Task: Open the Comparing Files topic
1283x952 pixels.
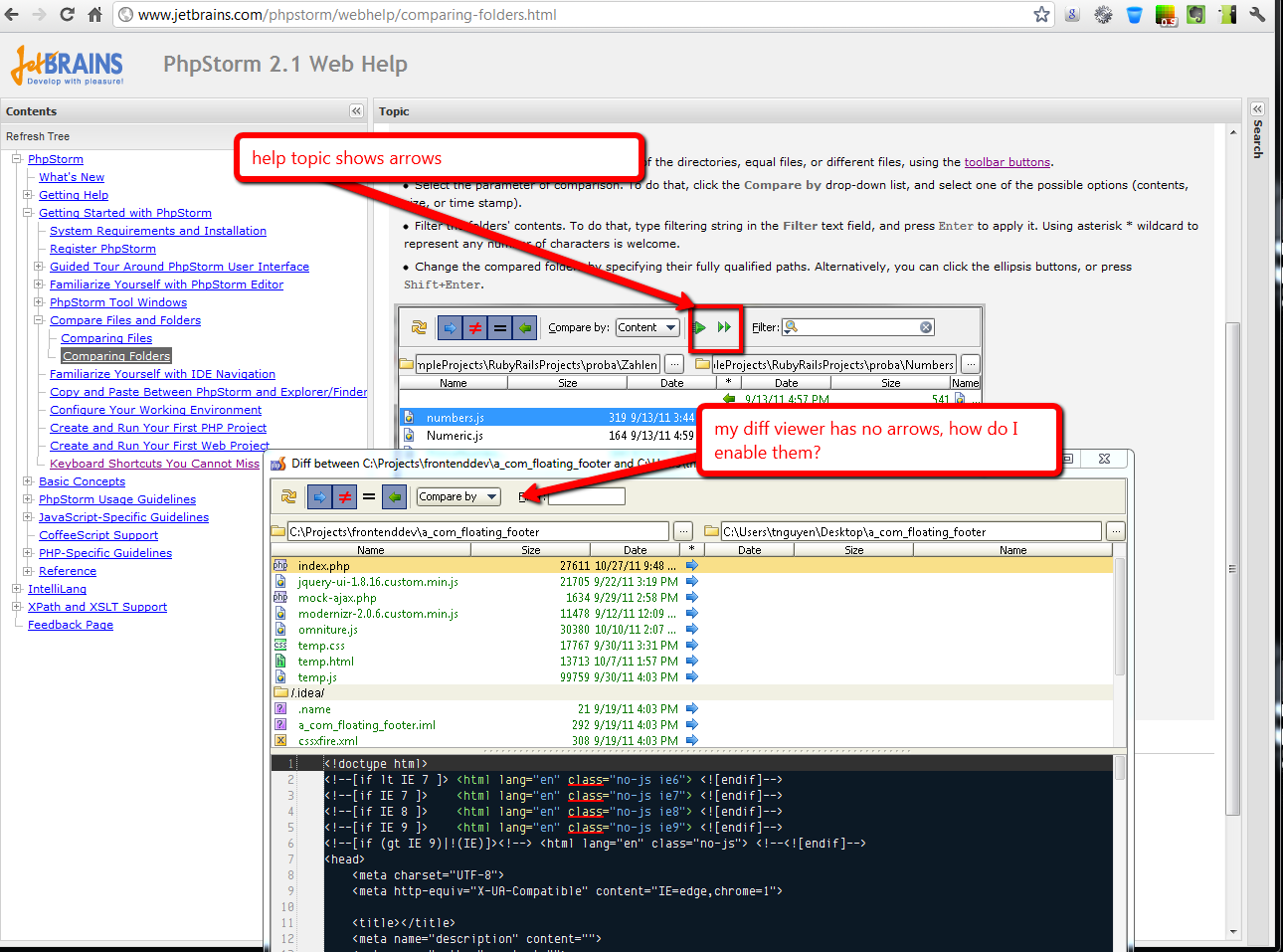Action: point(106,338)
